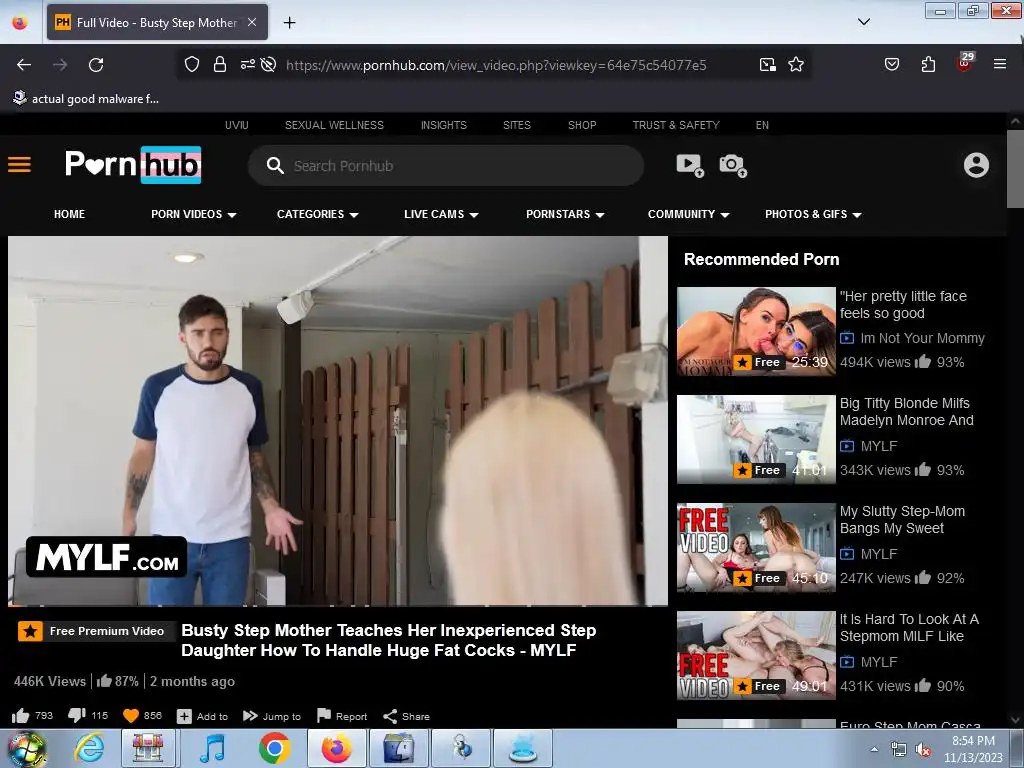
Task: Click the main video player
Action: (338, 421)
